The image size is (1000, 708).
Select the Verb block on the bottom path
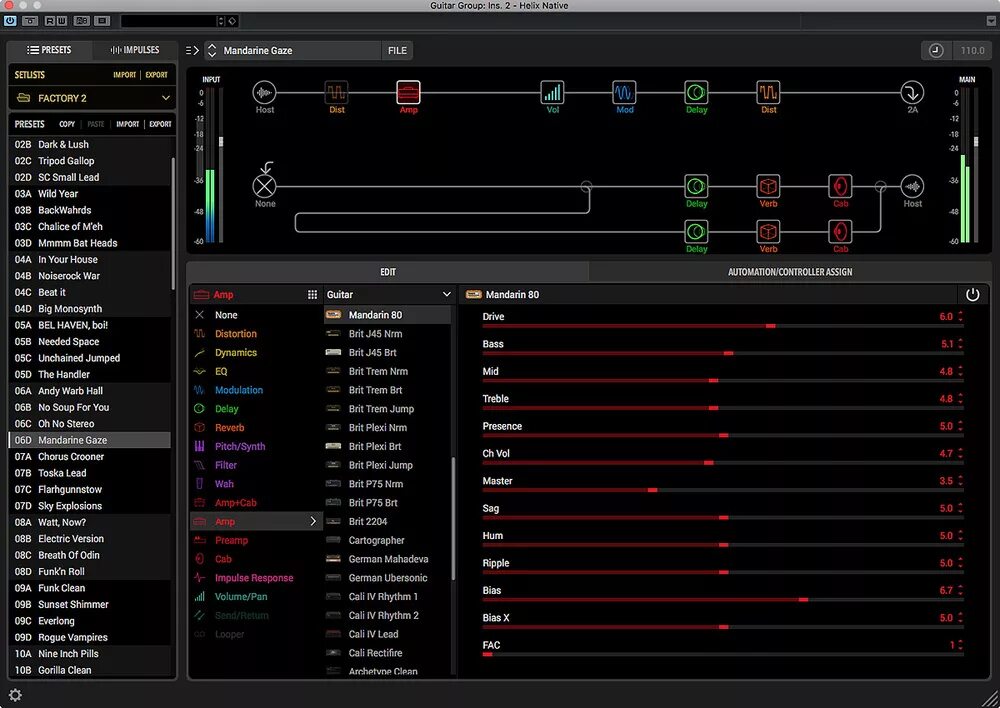point(768,232)
